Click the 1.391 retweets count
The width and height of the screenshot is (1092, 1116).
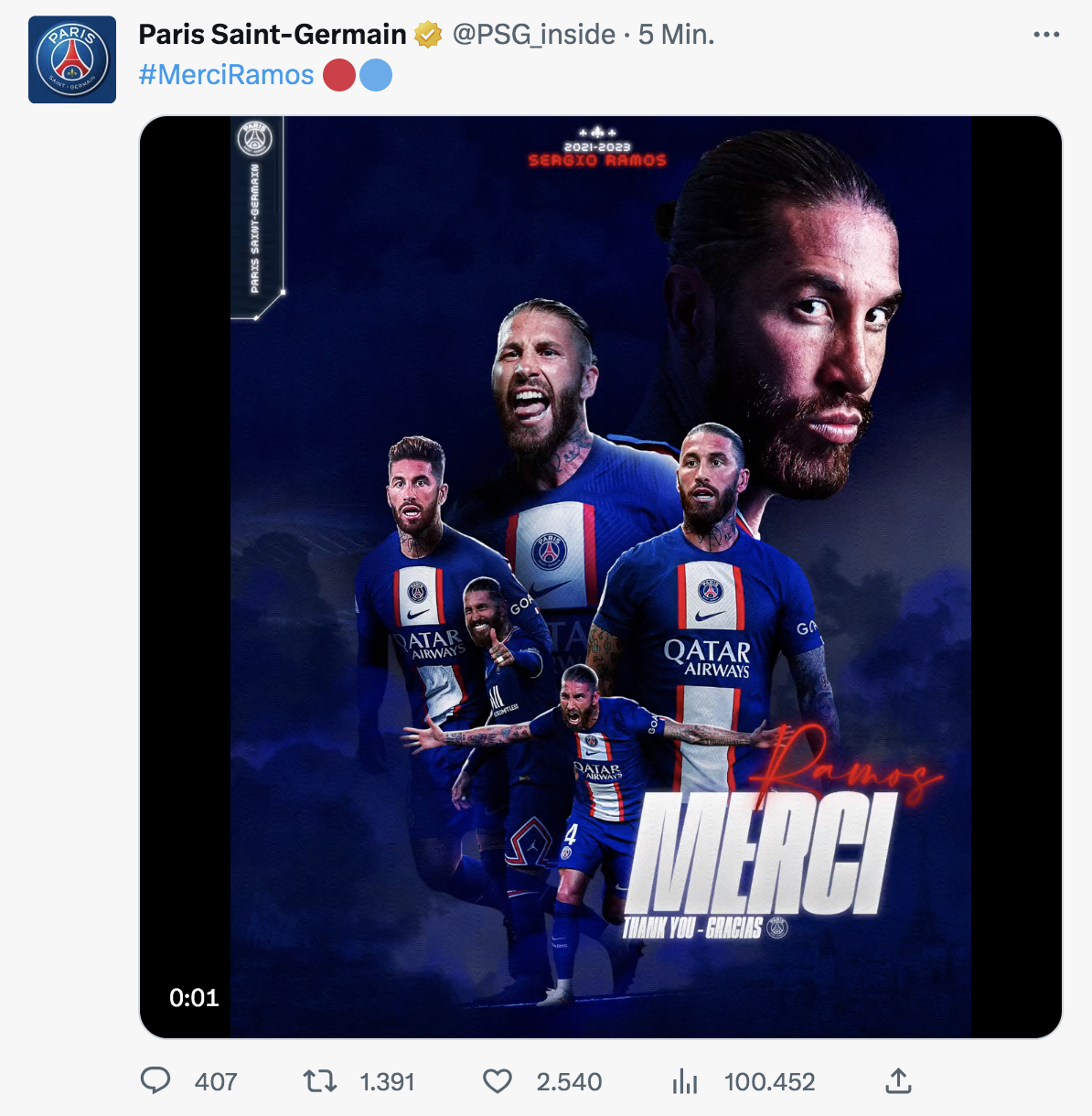(x=387, y=1082)
